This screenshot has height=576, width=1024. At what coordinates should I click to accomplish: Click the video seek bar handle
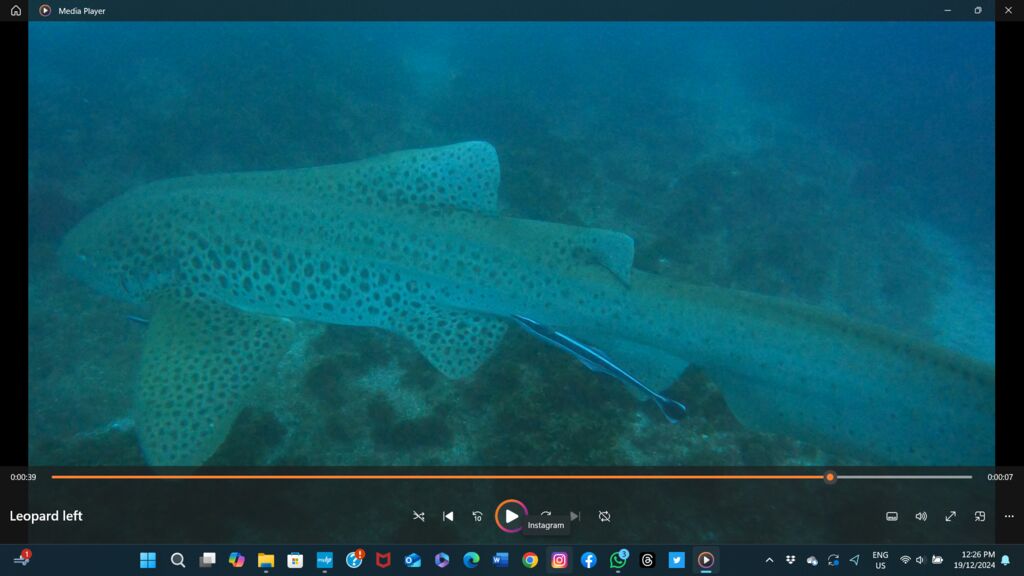point(830,477)
